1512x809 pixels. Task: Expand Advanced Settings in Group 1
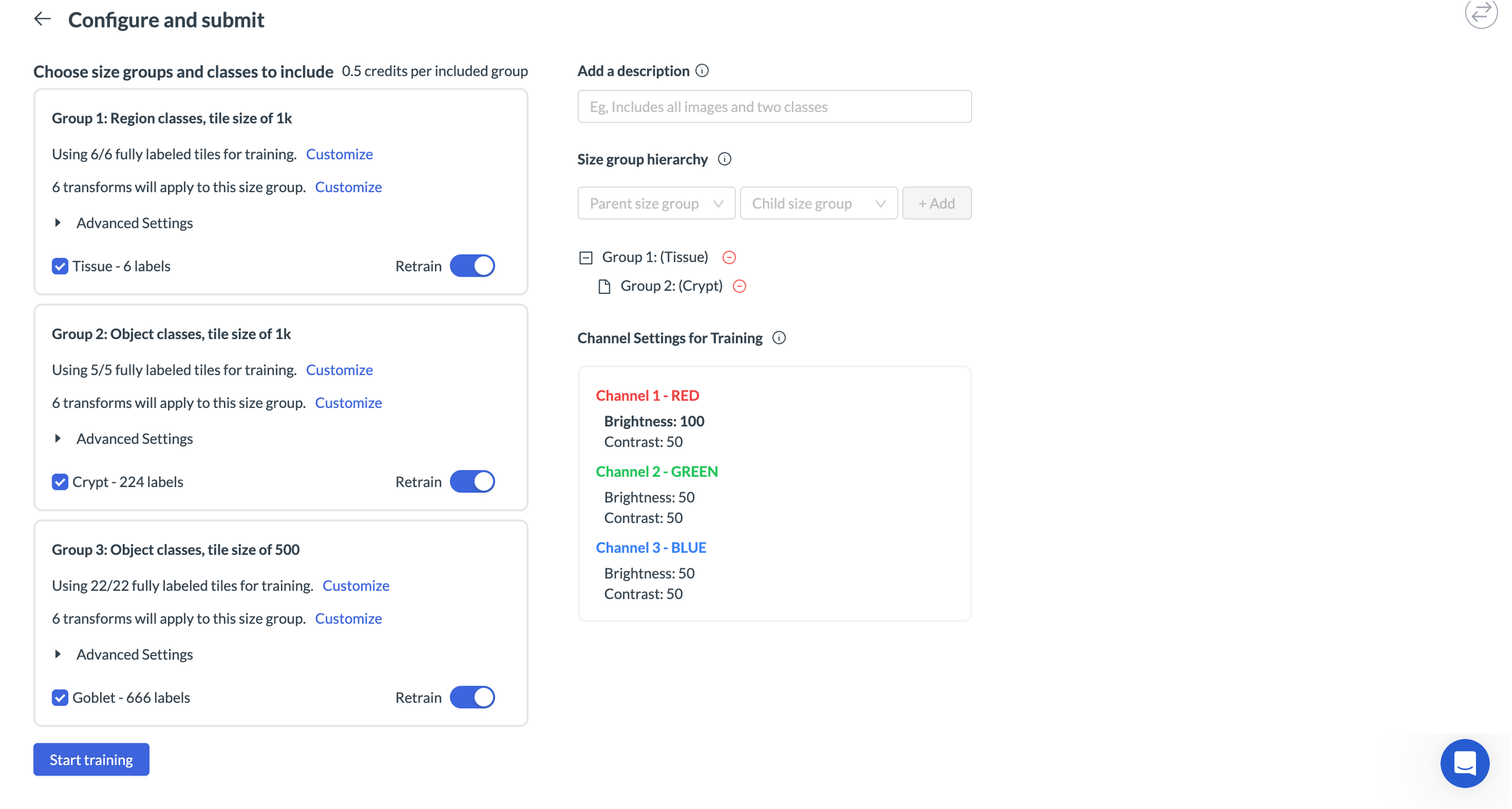coord(135,222)
